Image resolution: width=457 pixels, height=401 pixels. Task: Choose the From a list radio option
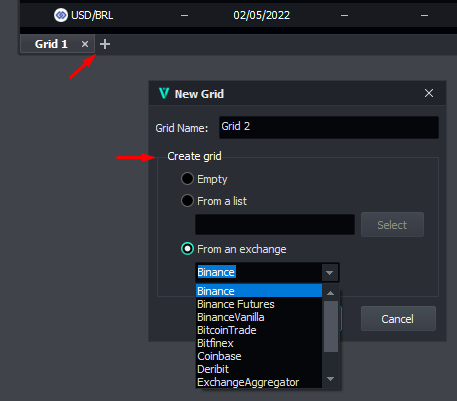click(187, 201)
